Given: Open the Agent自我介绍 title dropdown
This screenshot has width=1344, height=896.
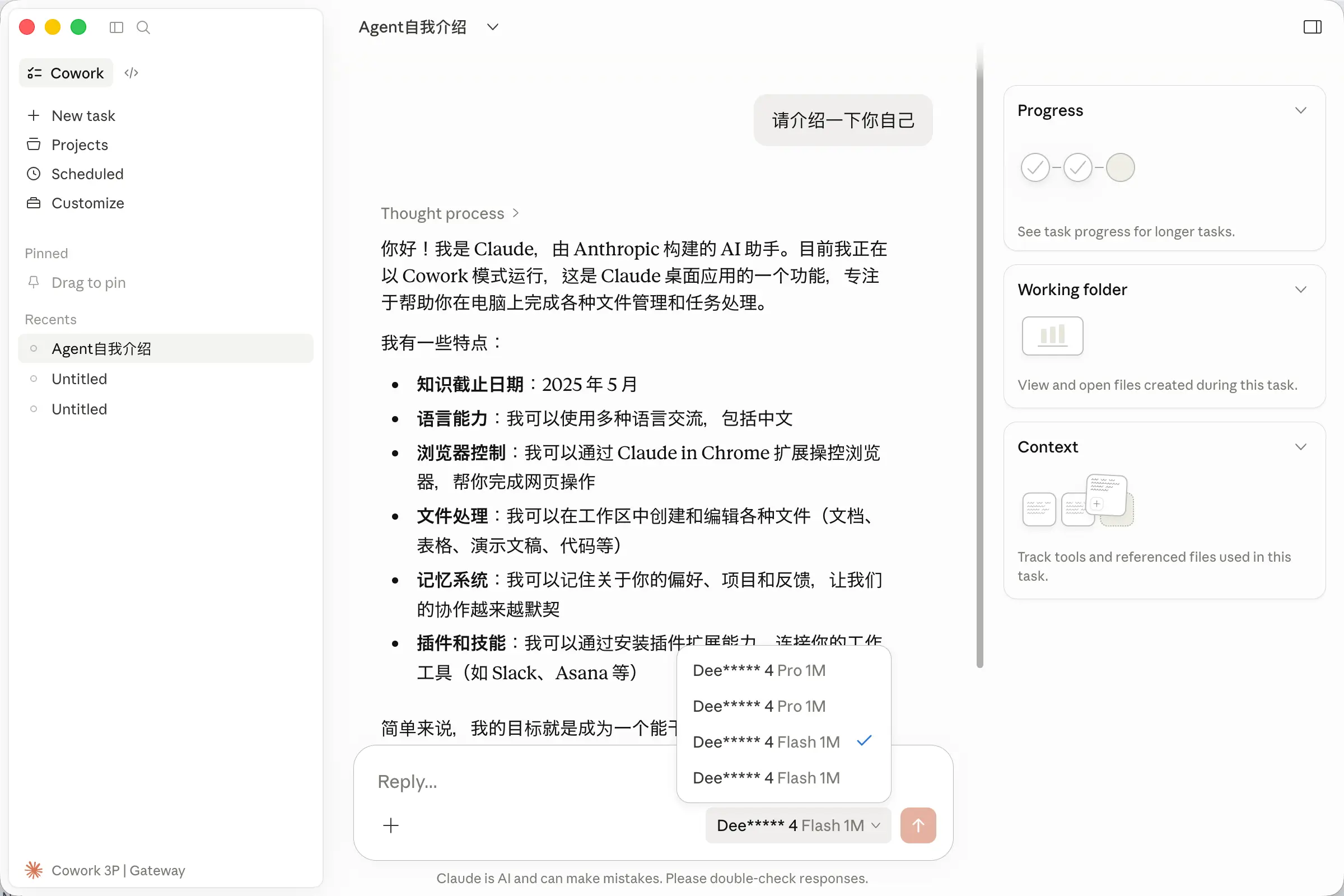Looking at the screenshot, I should click(x=493, y=27).
